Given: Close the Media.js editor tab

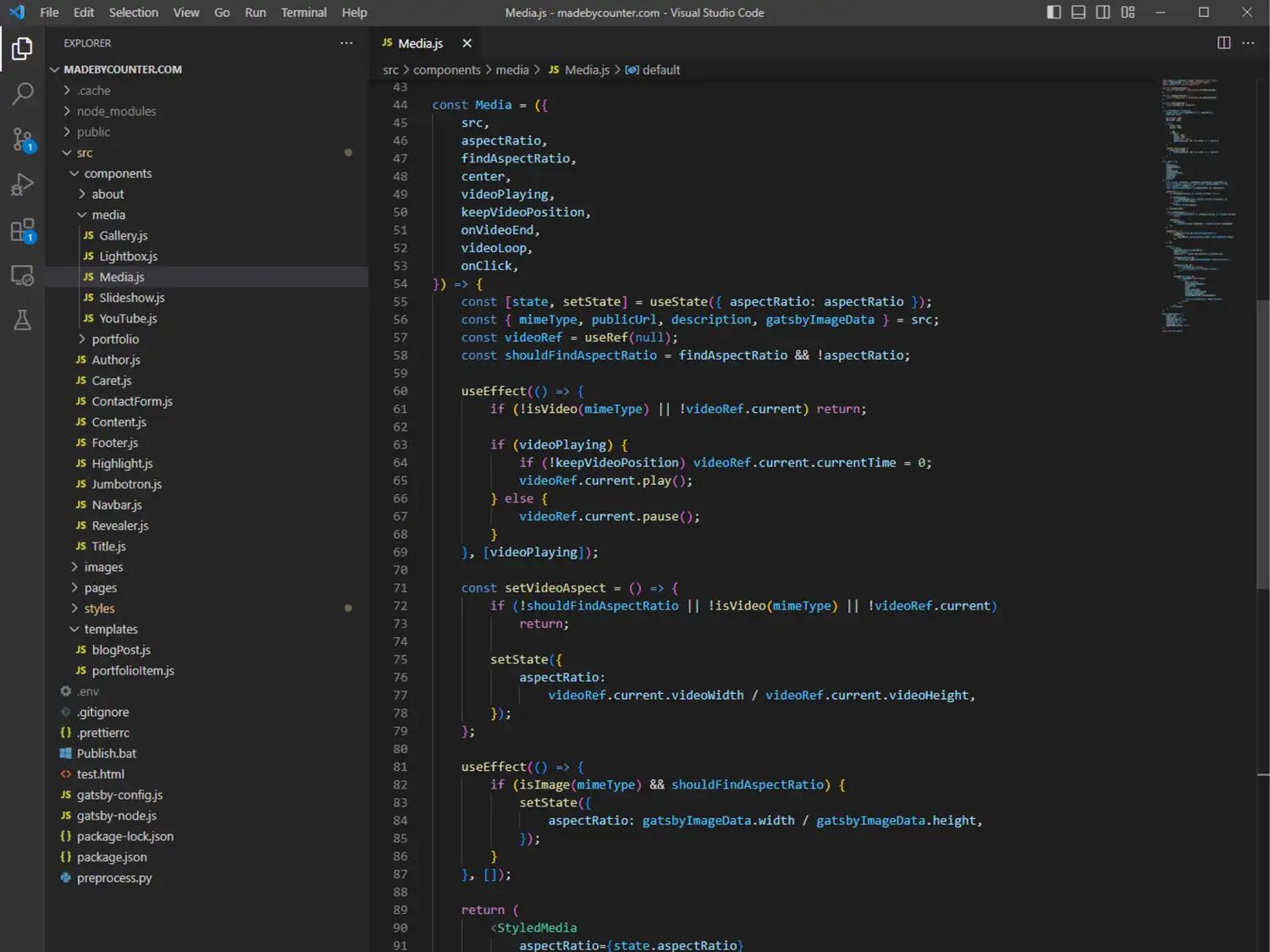Looking at the screenshot, I should coord(467,43).
